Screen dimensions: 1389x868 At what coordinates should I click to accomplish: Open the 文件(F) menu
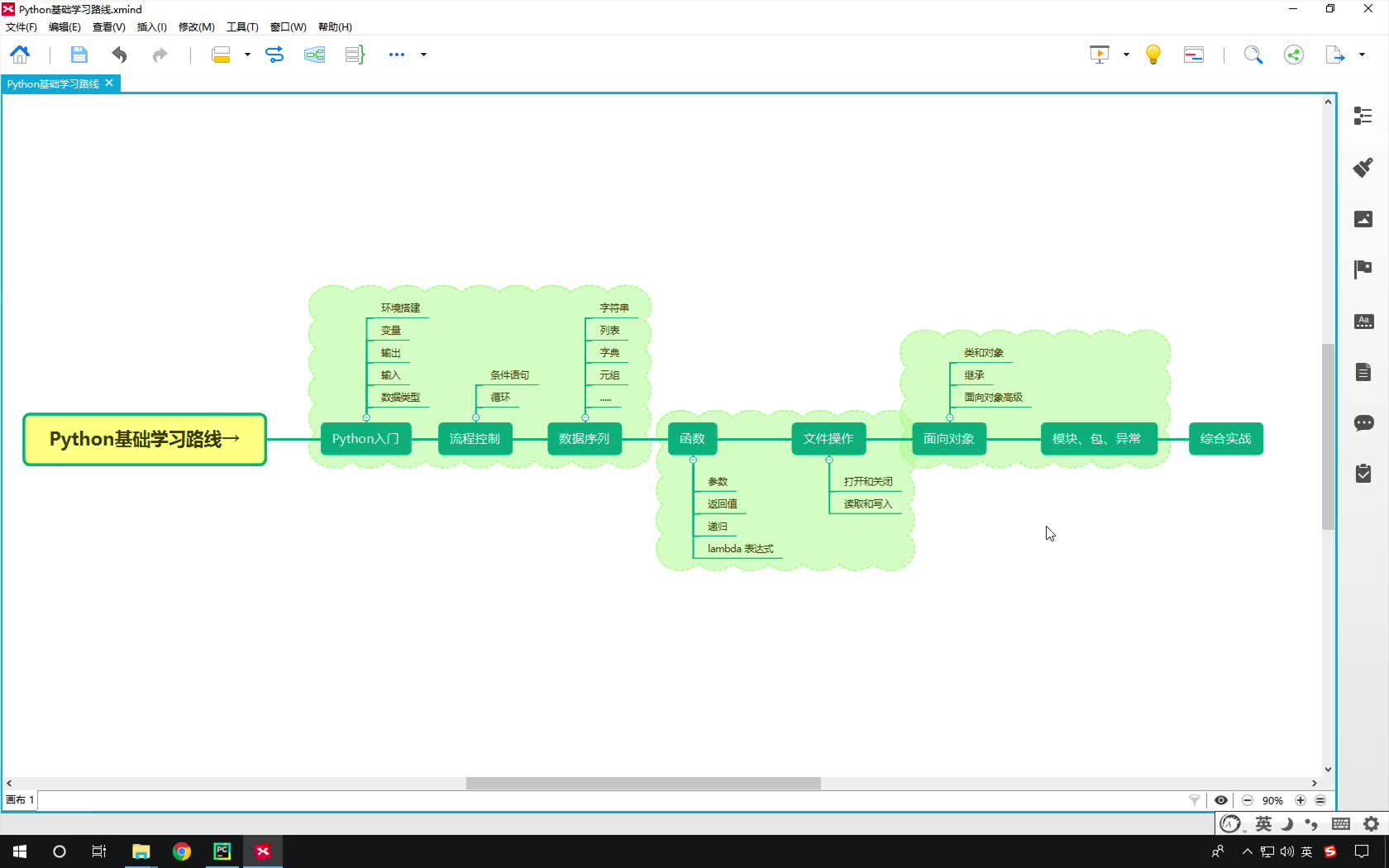21,27
